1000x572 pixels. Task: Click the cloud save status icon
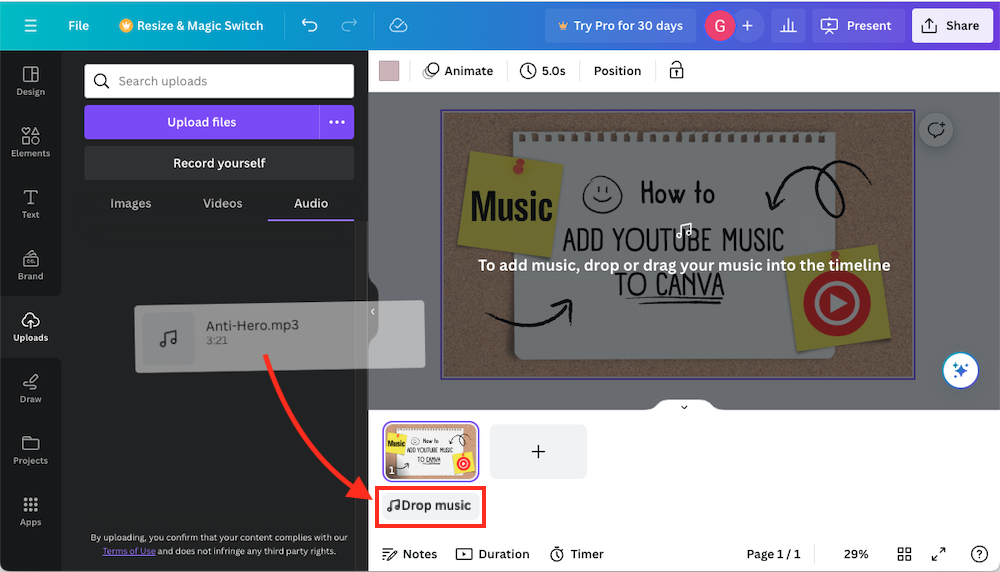(398, 25)
